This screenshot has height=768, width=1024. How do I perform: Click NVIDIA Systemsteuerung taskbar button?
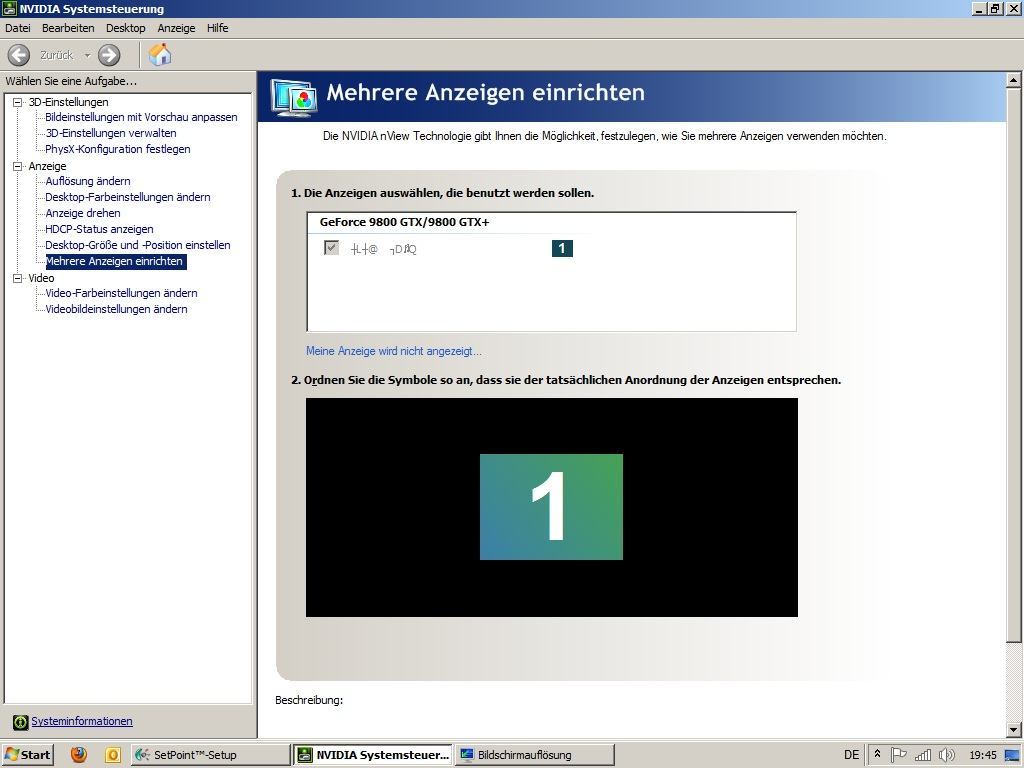[372, 754]
